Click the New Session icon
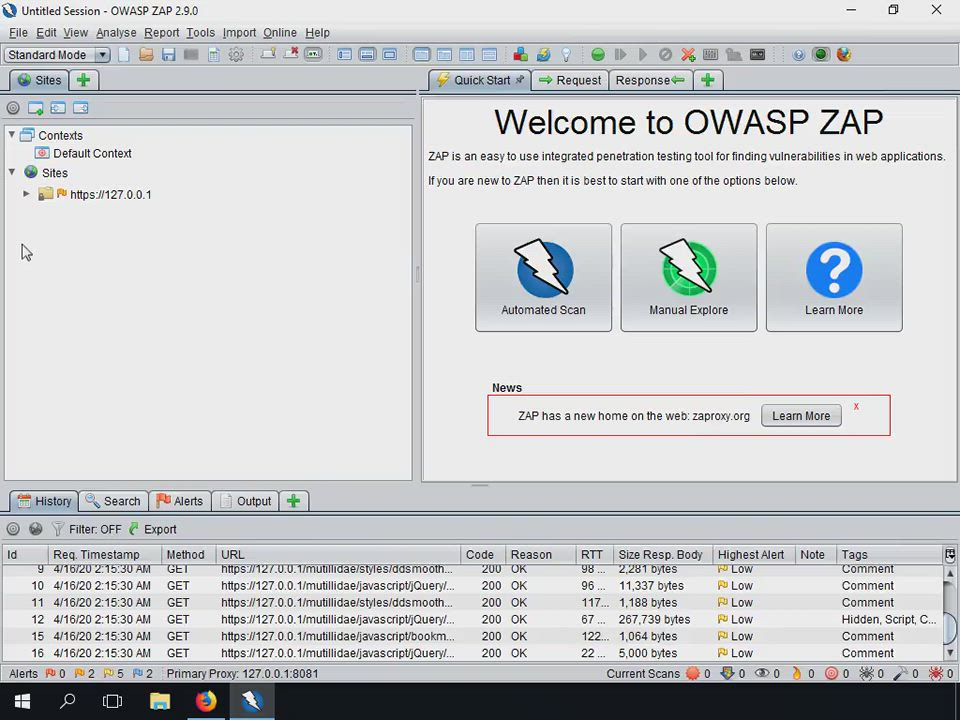Screen dimensions: 960x720 (124, 55)
